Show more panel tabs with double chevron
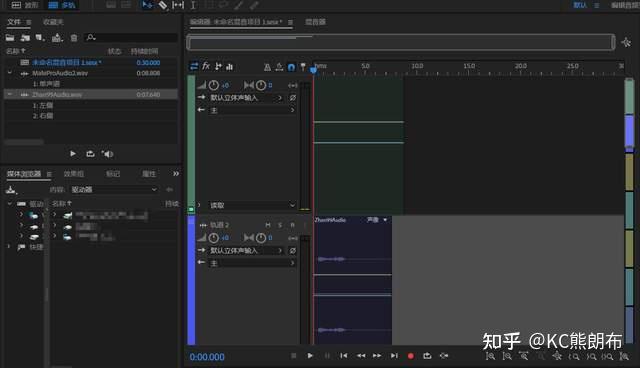Viewport: 640px width, 368px height. pyautogui.click(x=176, y=174)
